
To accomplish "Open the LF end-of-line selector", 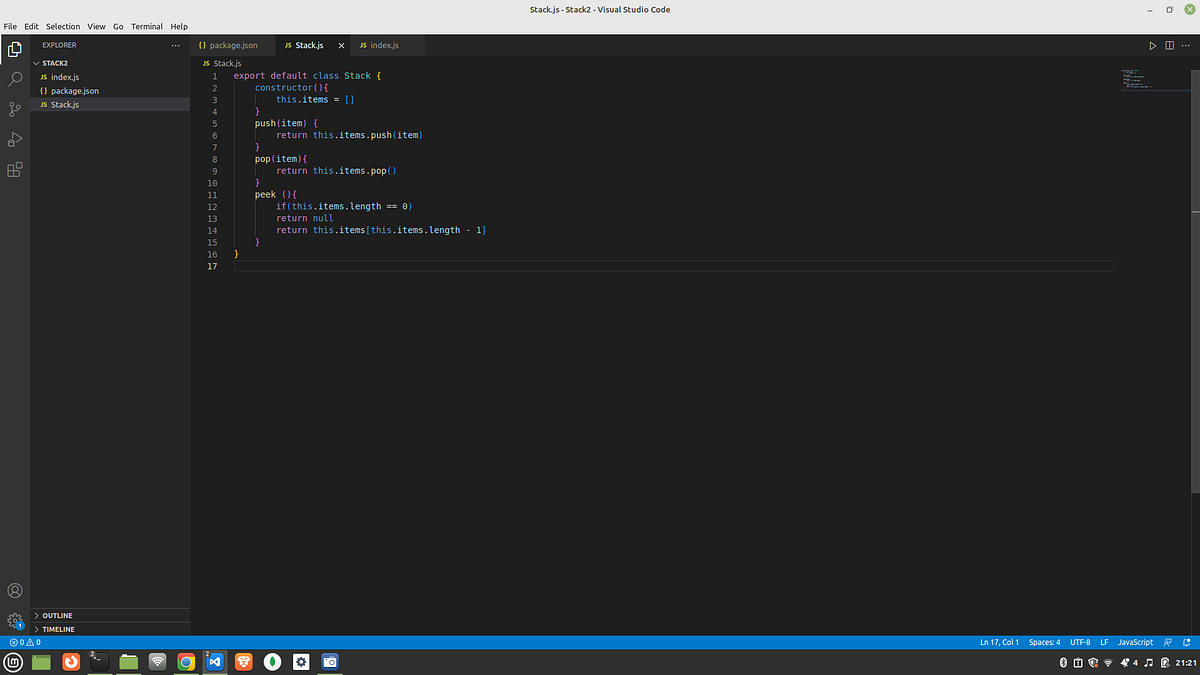I will 1104,642.
